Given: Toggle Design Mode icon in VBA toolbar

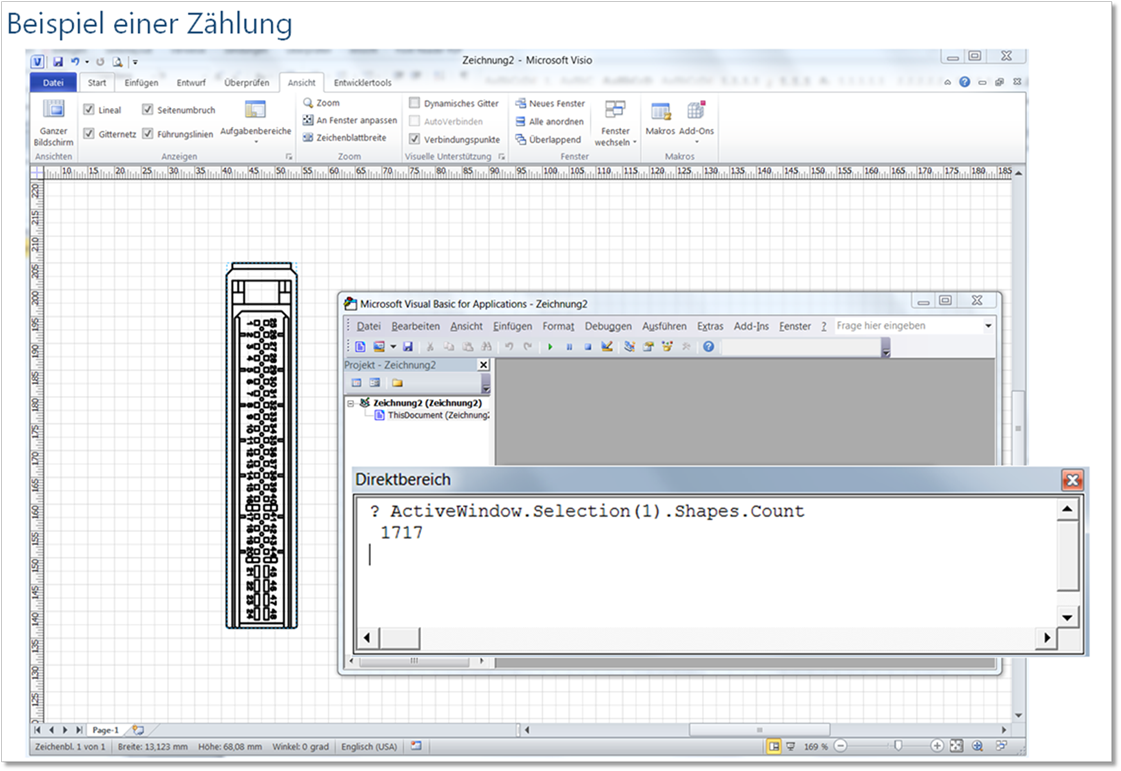Looking at the screenshot, I should [607, 347].
